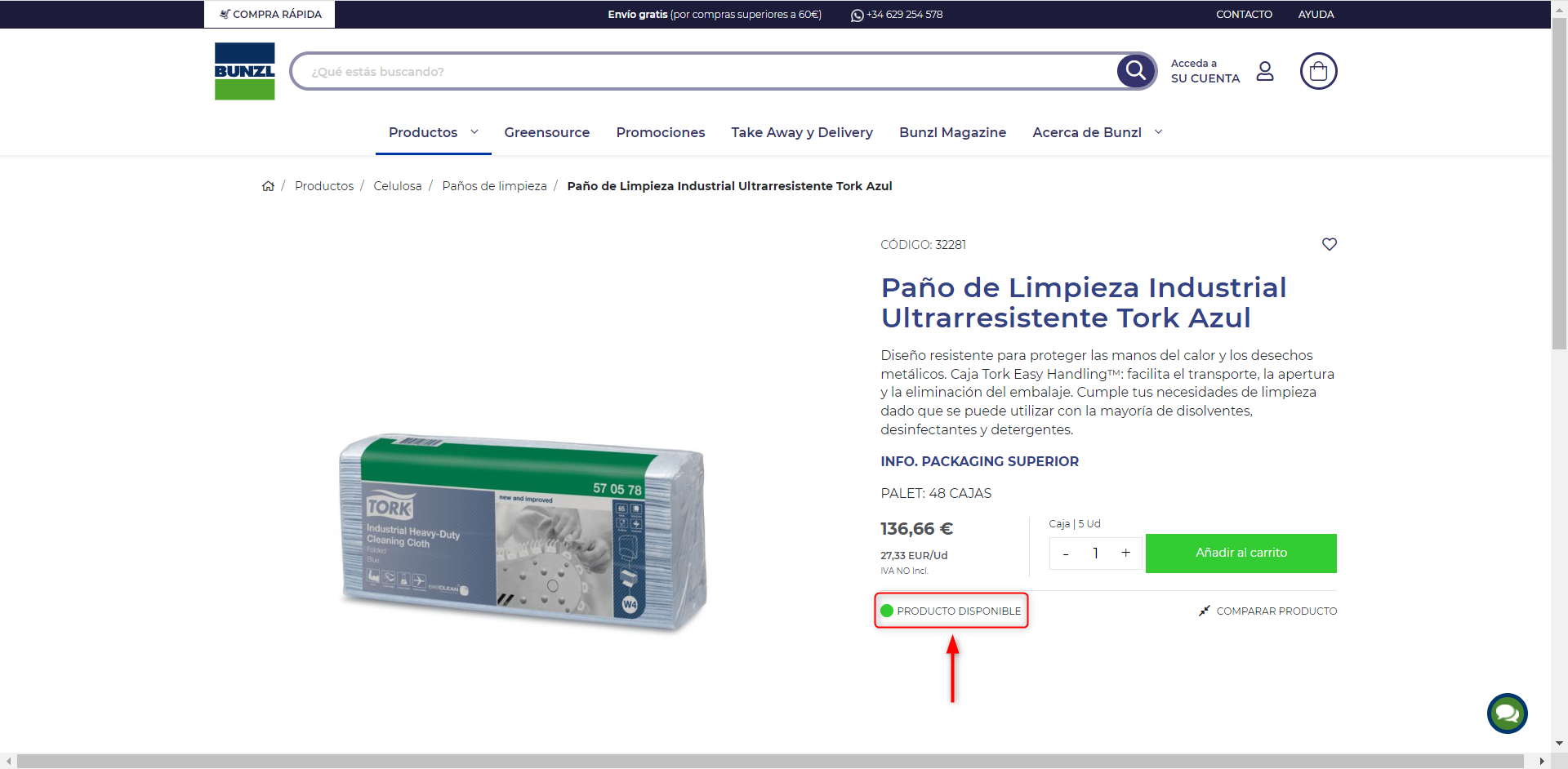Click the WhatsApp phone number icon
This screenshot has height=769, width=1568.
857,15
